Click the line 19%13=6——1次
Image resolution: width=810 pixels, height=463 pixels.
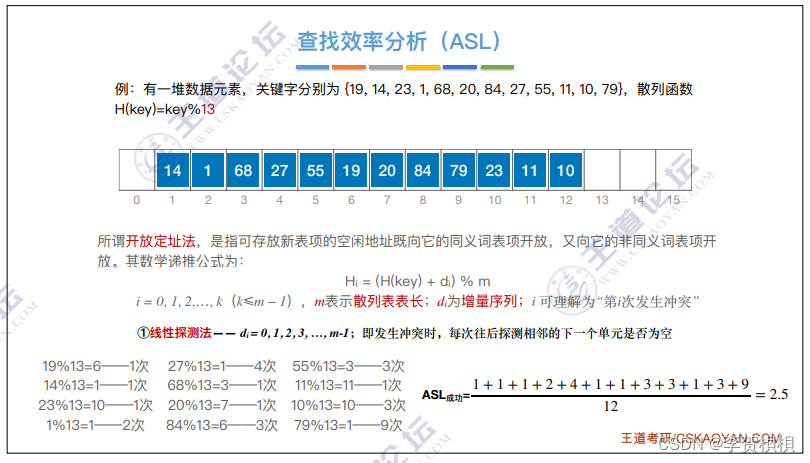pyautogui.click(x=96, y=366)
